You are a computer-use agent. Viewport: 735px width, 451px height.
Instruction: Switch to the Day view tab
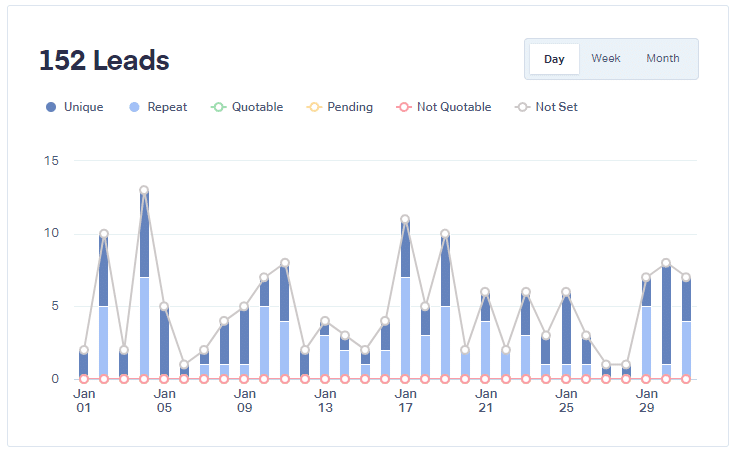point(554,59)
